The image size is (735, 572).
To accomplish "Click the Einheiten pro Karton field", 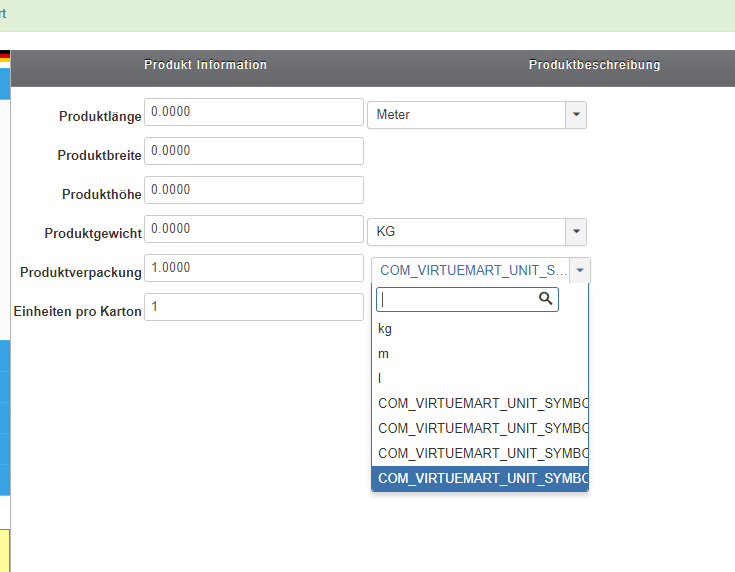I will coord(254,307).
